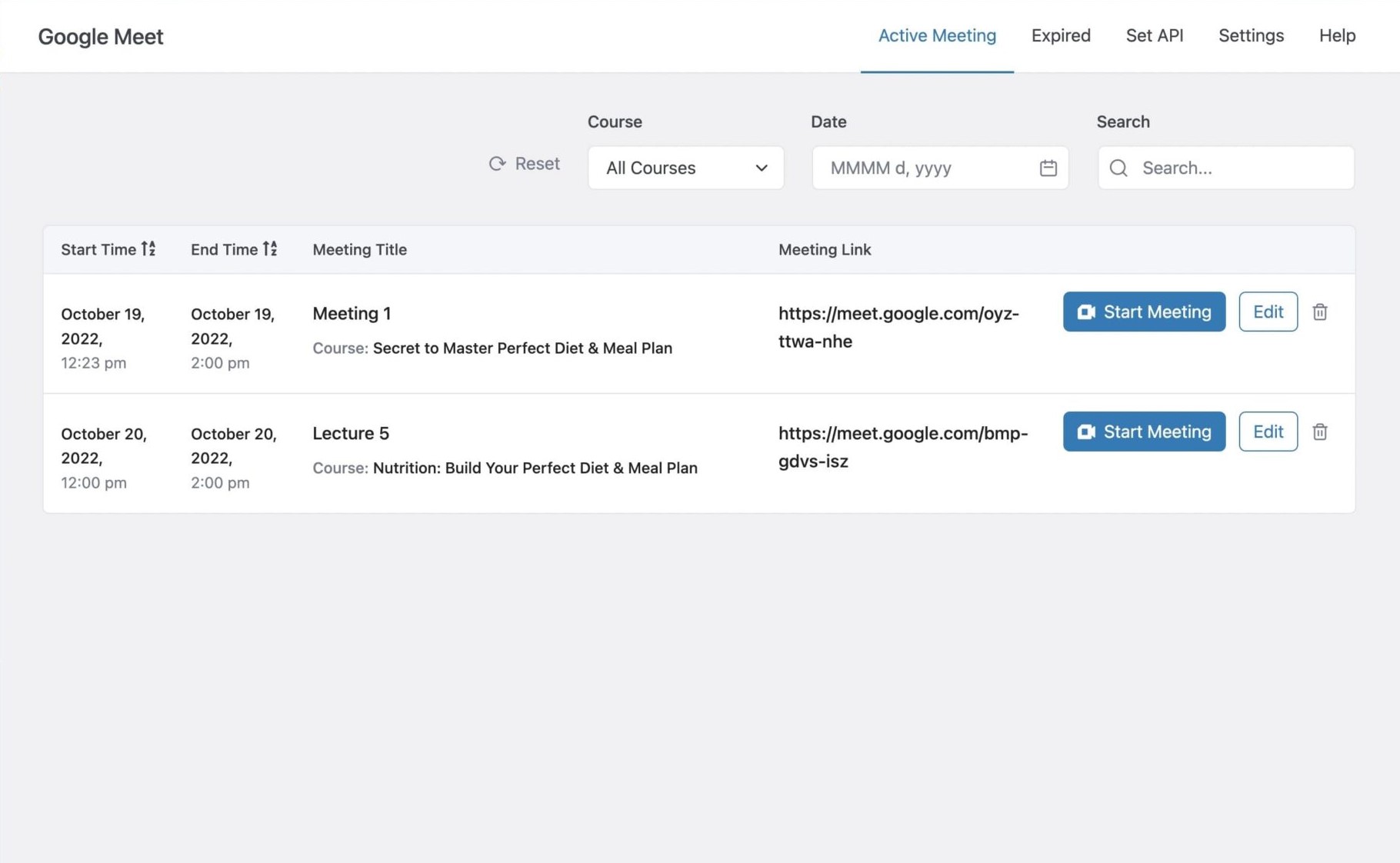Viewport: 1400px width, 863px height.
Task: Open the Help tab
Action: point(1337,35)
